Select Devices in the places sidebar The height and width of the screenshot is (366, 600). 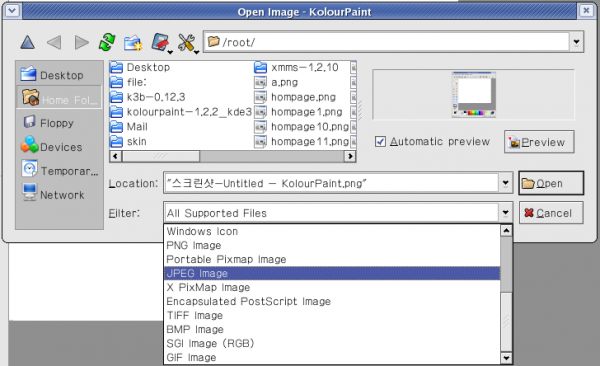pos(59,147)
